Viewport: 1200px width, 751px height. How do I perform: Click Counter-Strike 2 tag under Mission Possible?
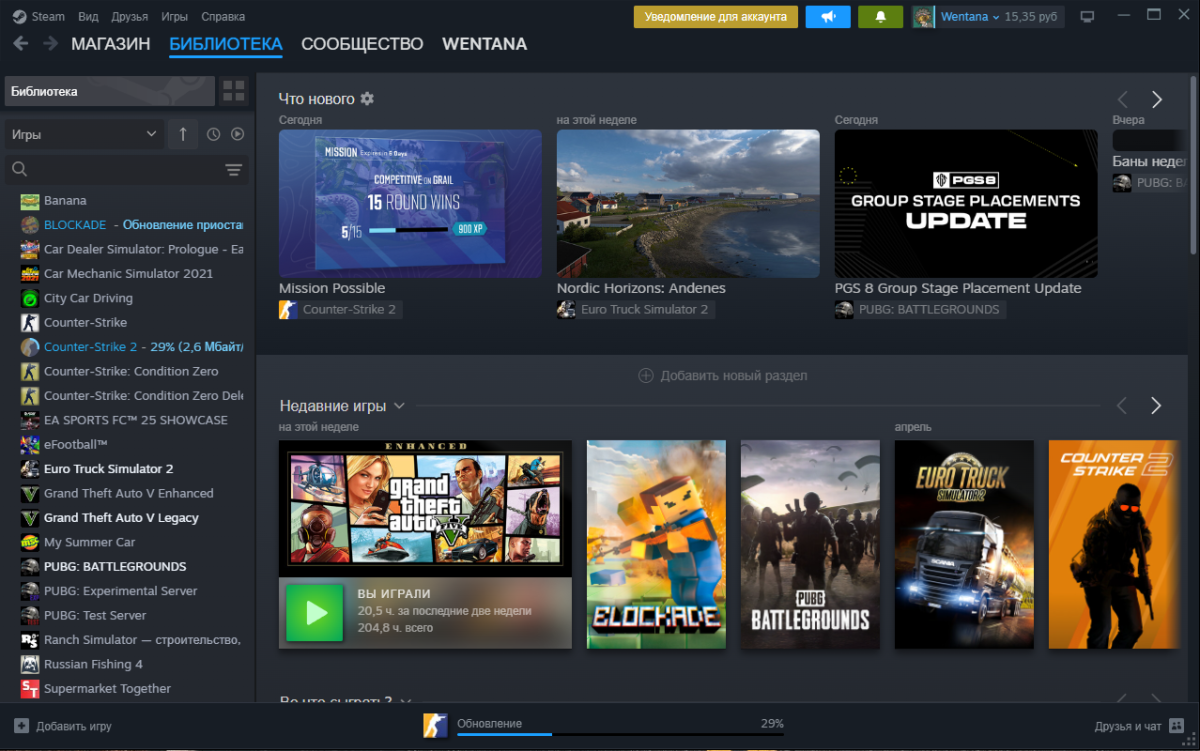click(x=340, y=310)
